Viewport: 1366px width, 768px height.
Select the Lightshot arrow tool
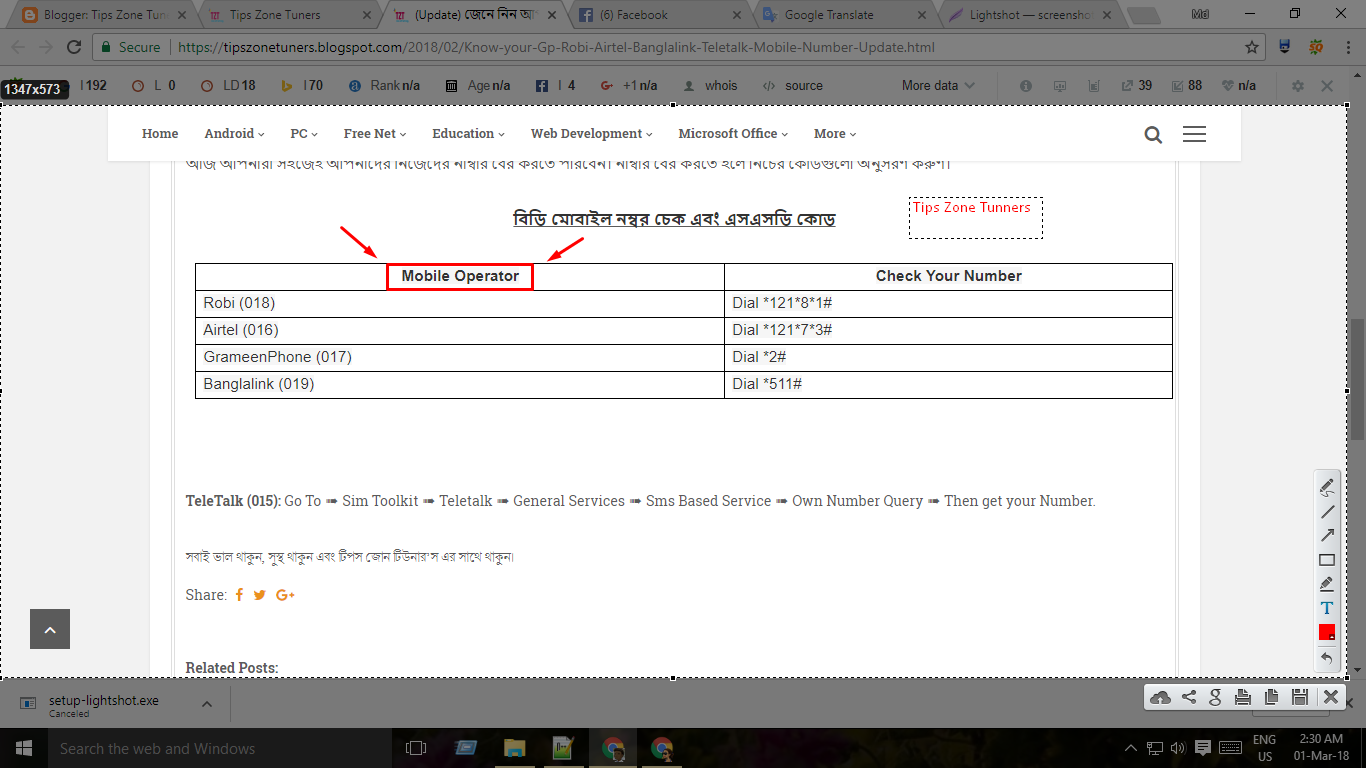tap(1327, 535)
